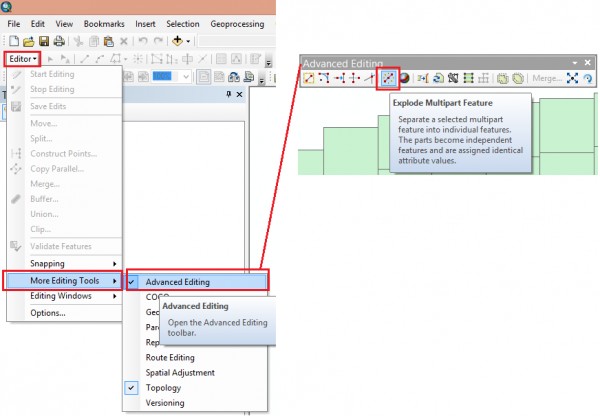600x416 pixels.
Task: Open the Bookmarks menu
Action: (104, 24)
